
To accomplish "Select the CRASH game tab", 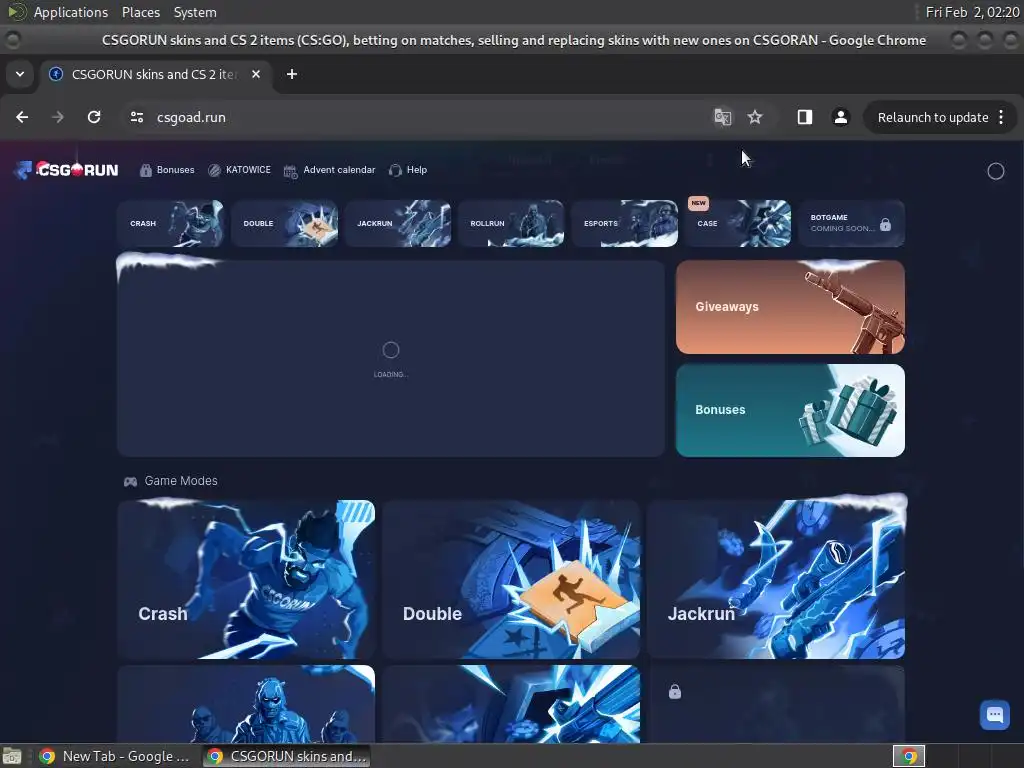I will 170,223.
